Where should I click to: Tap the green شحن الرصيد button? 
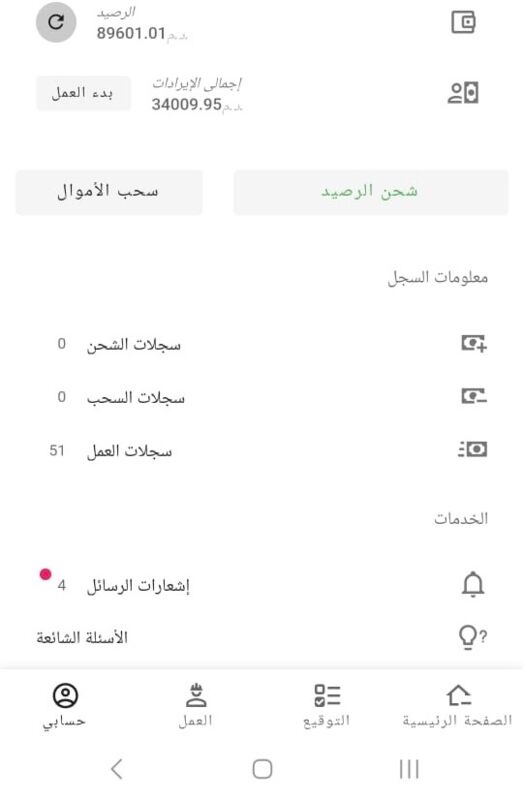pyautogui.click(x=371, y=192)
